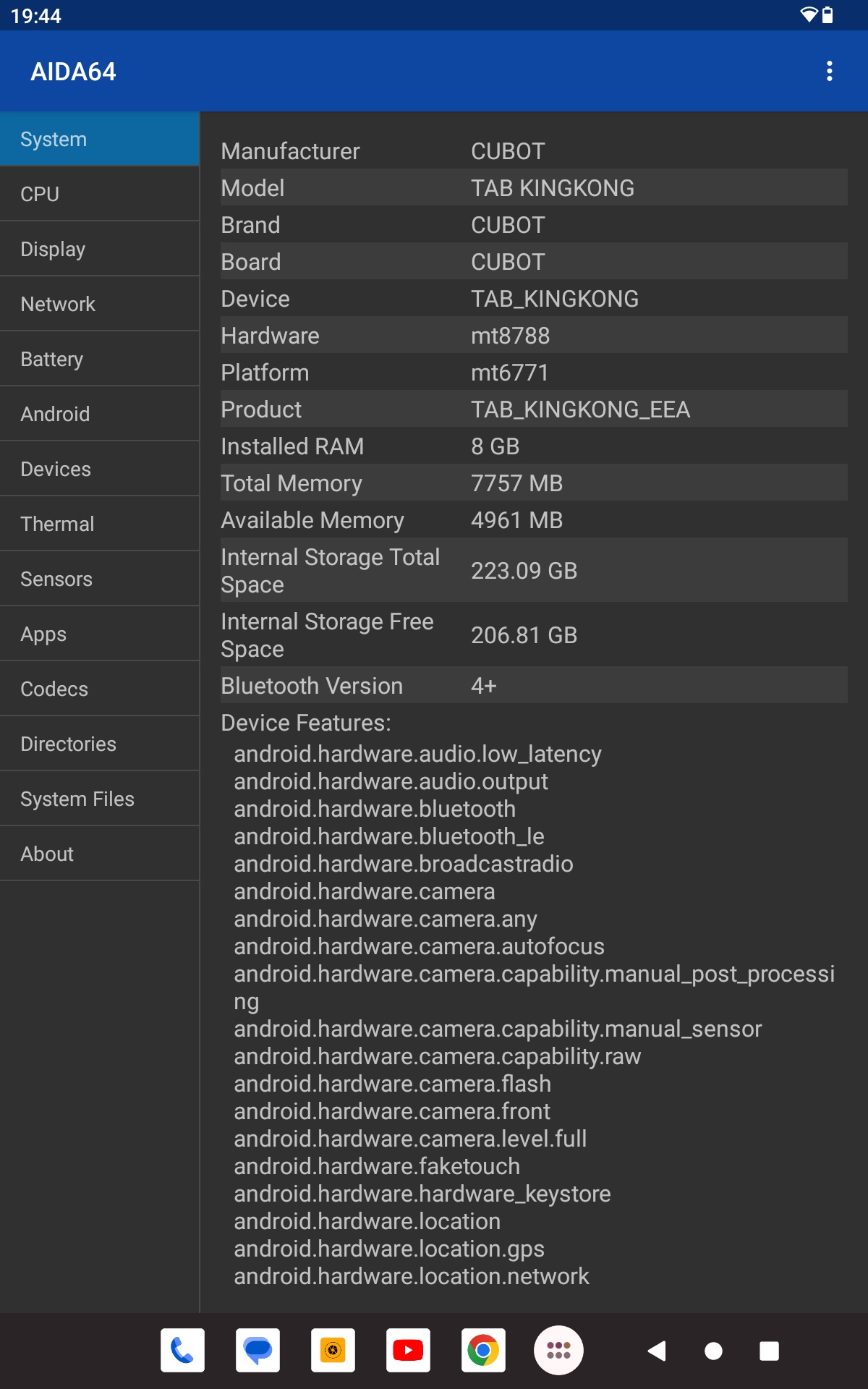Tap android.hardware.camera.any entry

(x=385, y=919)
